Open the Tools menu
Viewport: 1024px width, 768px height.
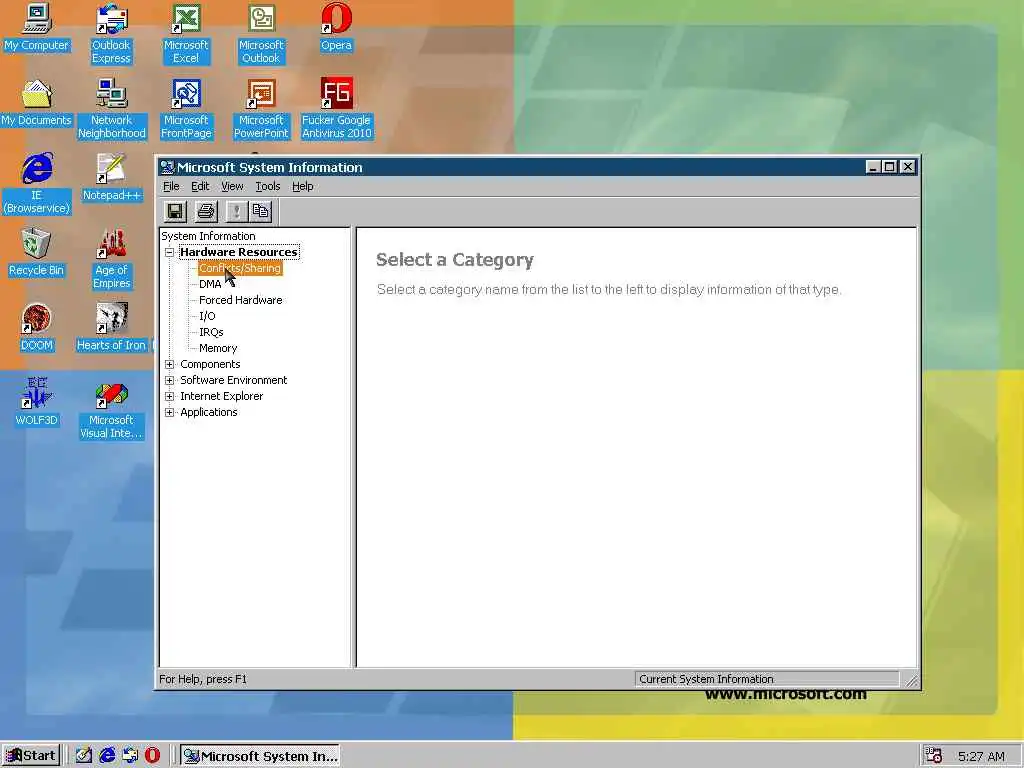[267, 186]
